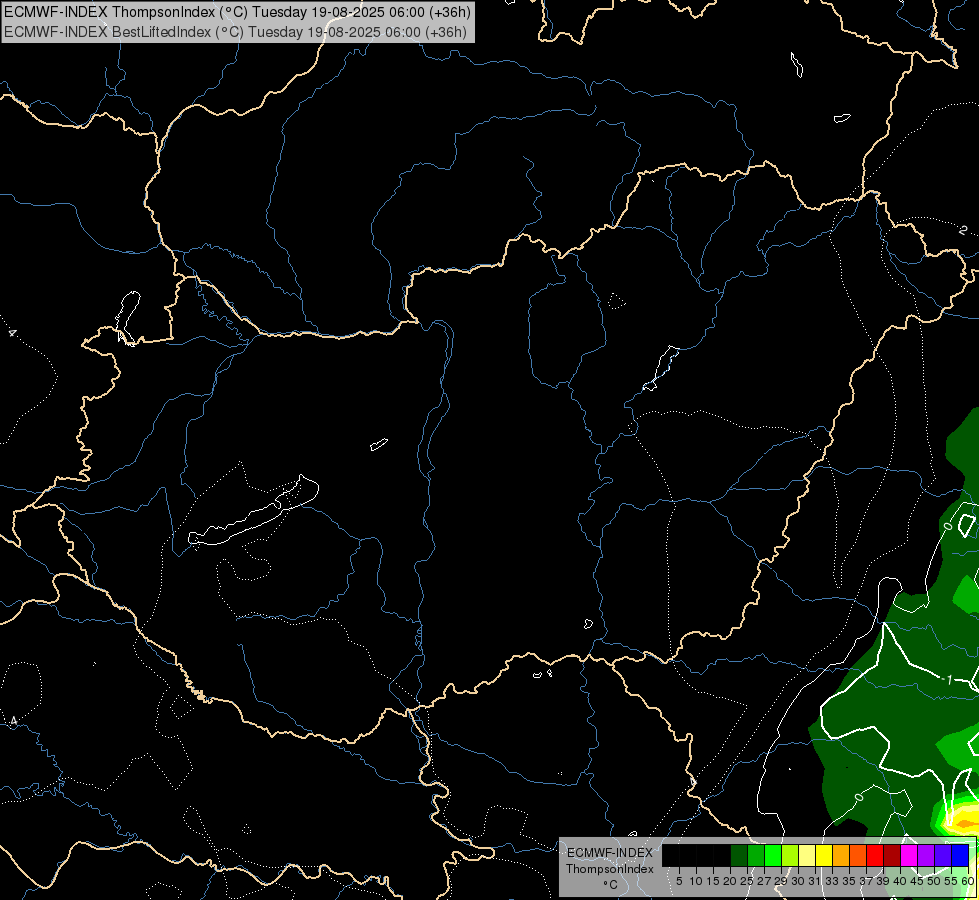Select the indigo 50–55 legend swatch
979x900 pixels.
943,855
